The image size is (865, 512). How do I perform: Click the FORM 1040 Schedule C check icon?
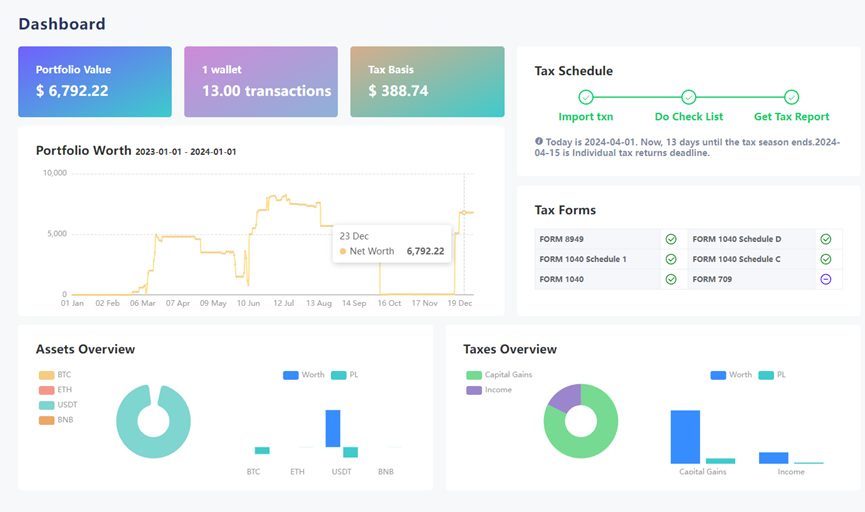coord(825,259)
